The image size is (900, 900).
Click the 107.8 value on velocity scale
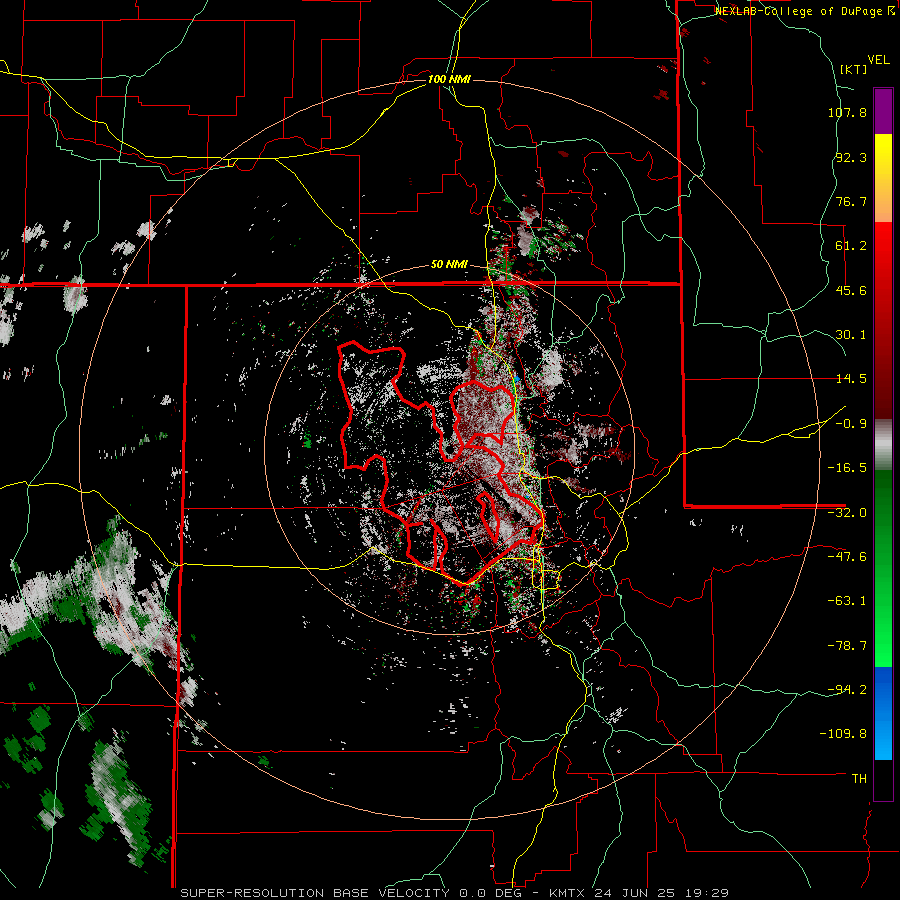click(847, 112)
